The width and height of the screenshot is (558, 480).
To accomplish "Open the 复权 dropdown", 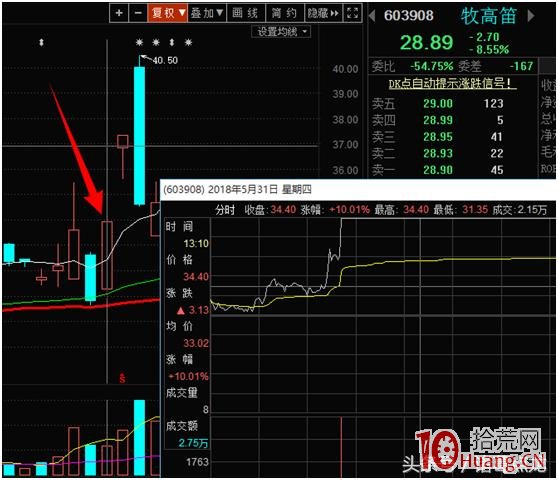I will coord(168,13).
